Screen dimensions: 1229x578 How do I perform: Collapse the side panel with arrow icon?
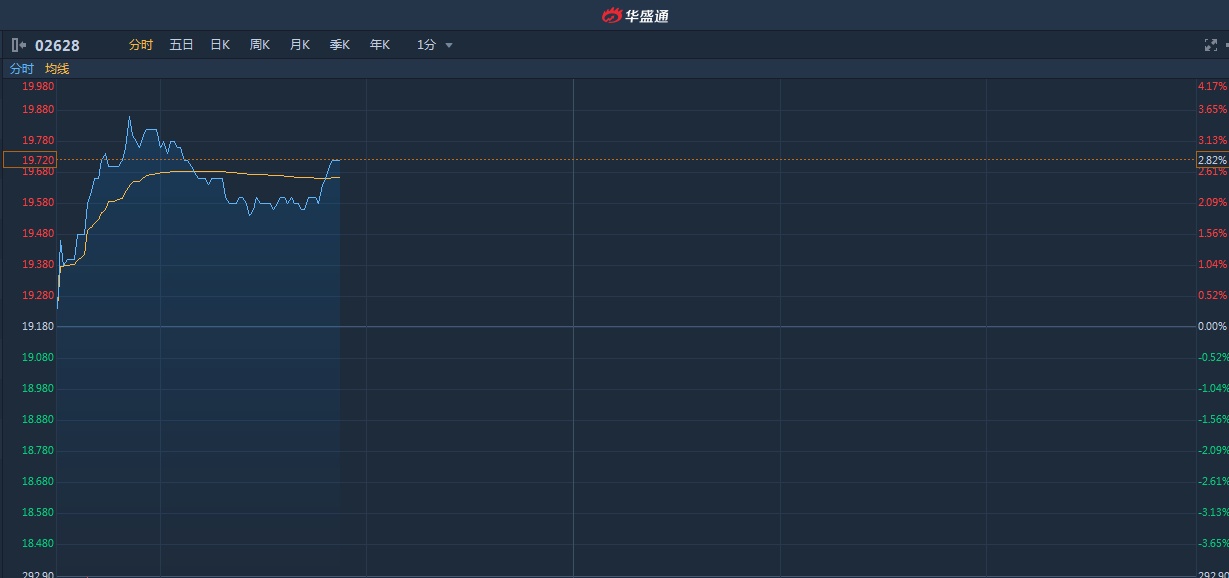tap(19, 45)
